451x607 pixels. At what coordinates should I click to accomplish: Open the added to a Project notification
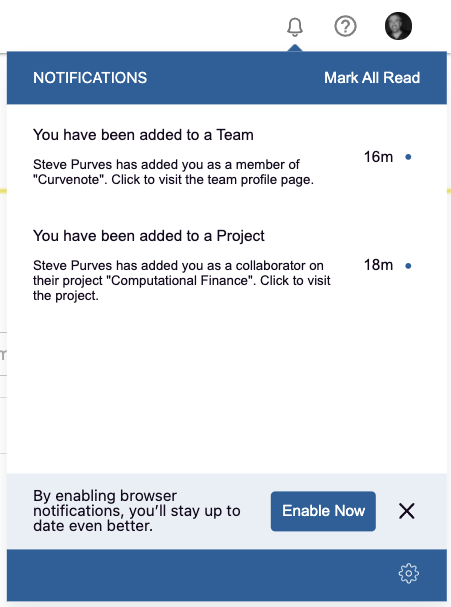point(227,265)
